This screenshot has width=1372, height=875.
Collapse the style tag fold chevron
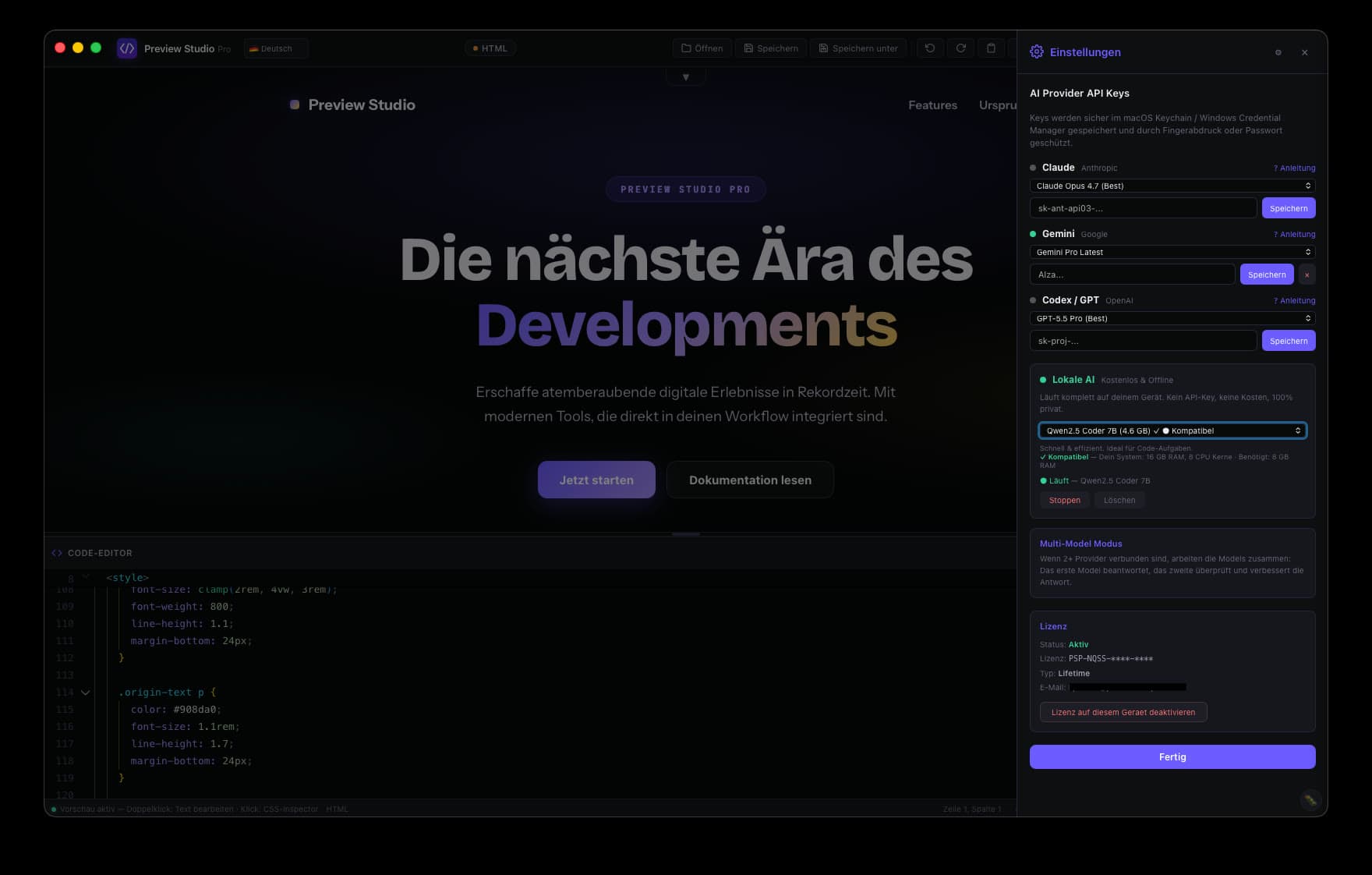(86, 577)
